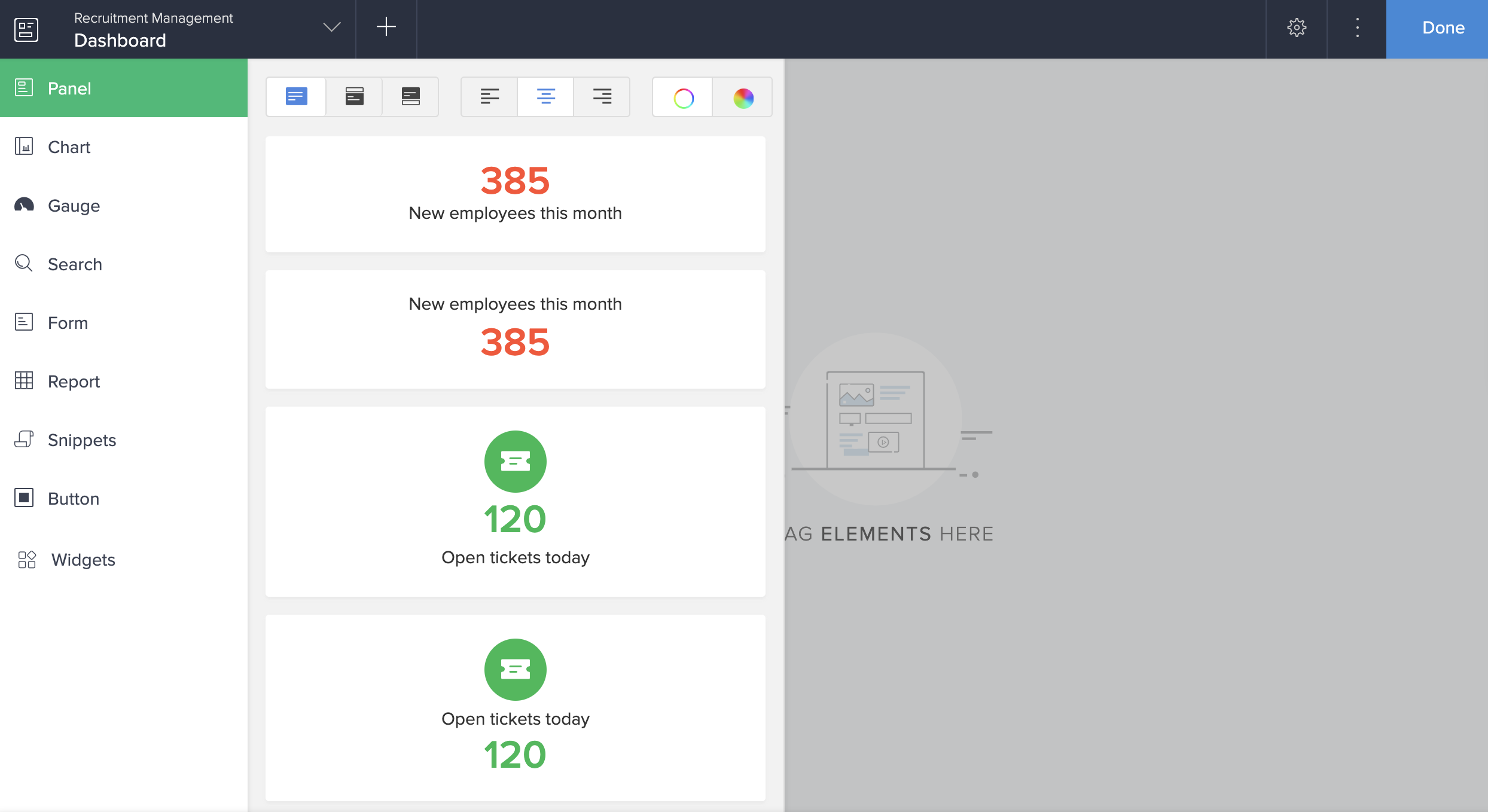Set panel alignment to left
Screen dimensions: 1488x812
tap(489, 97)
